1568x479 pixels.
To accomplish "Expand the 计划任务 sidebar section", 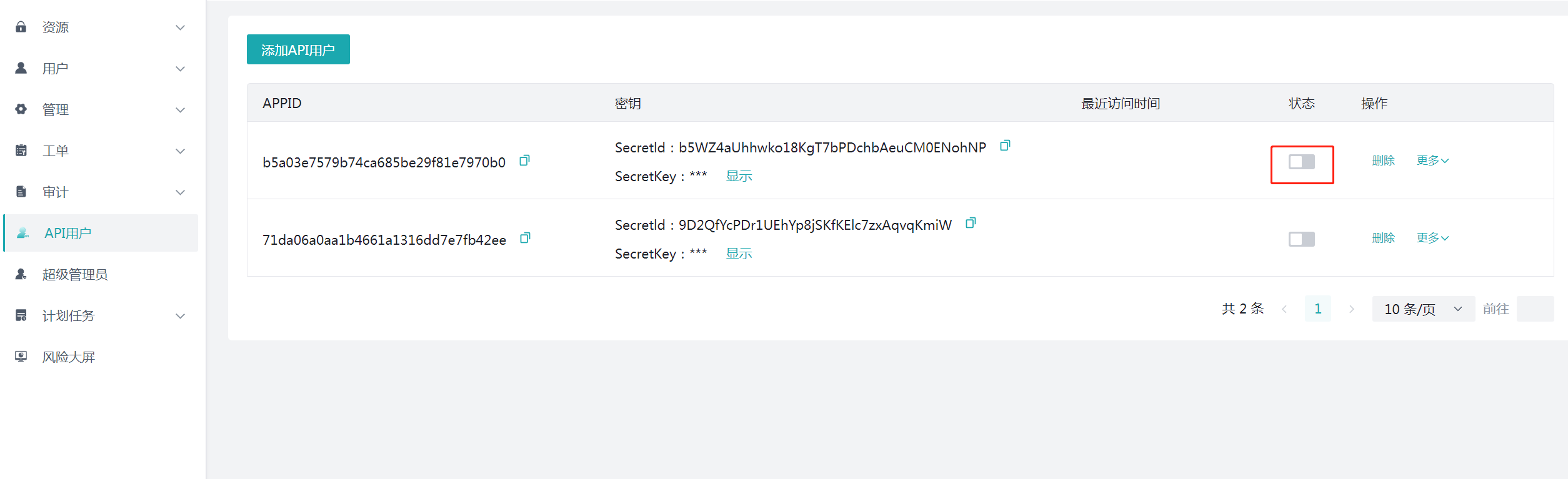I will tap(100, 316).
